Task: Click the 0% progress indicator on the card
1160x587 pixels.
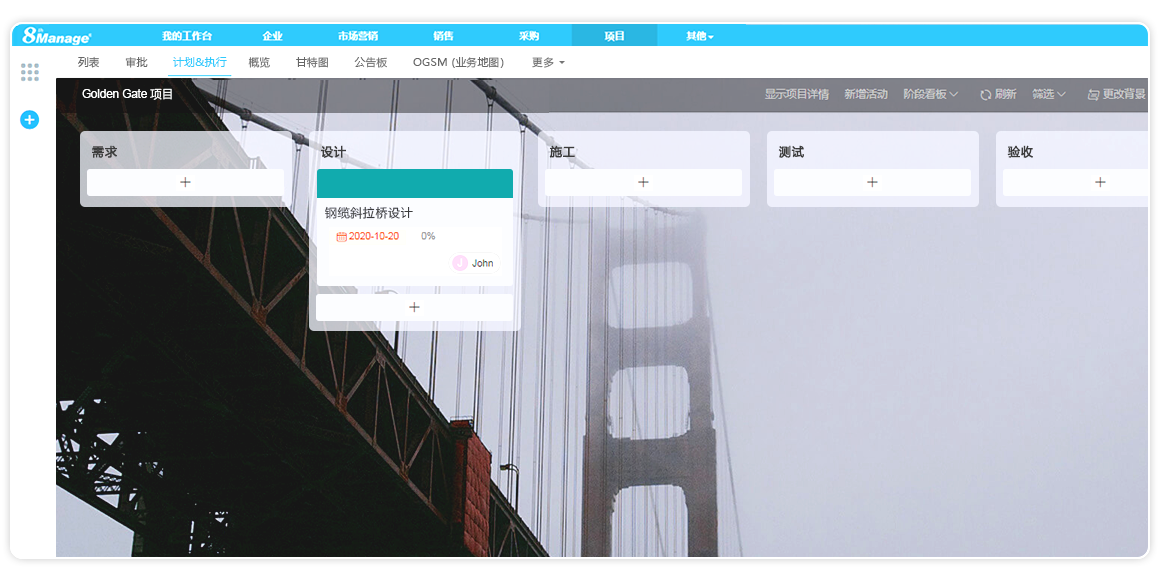Action: [428, 236]
